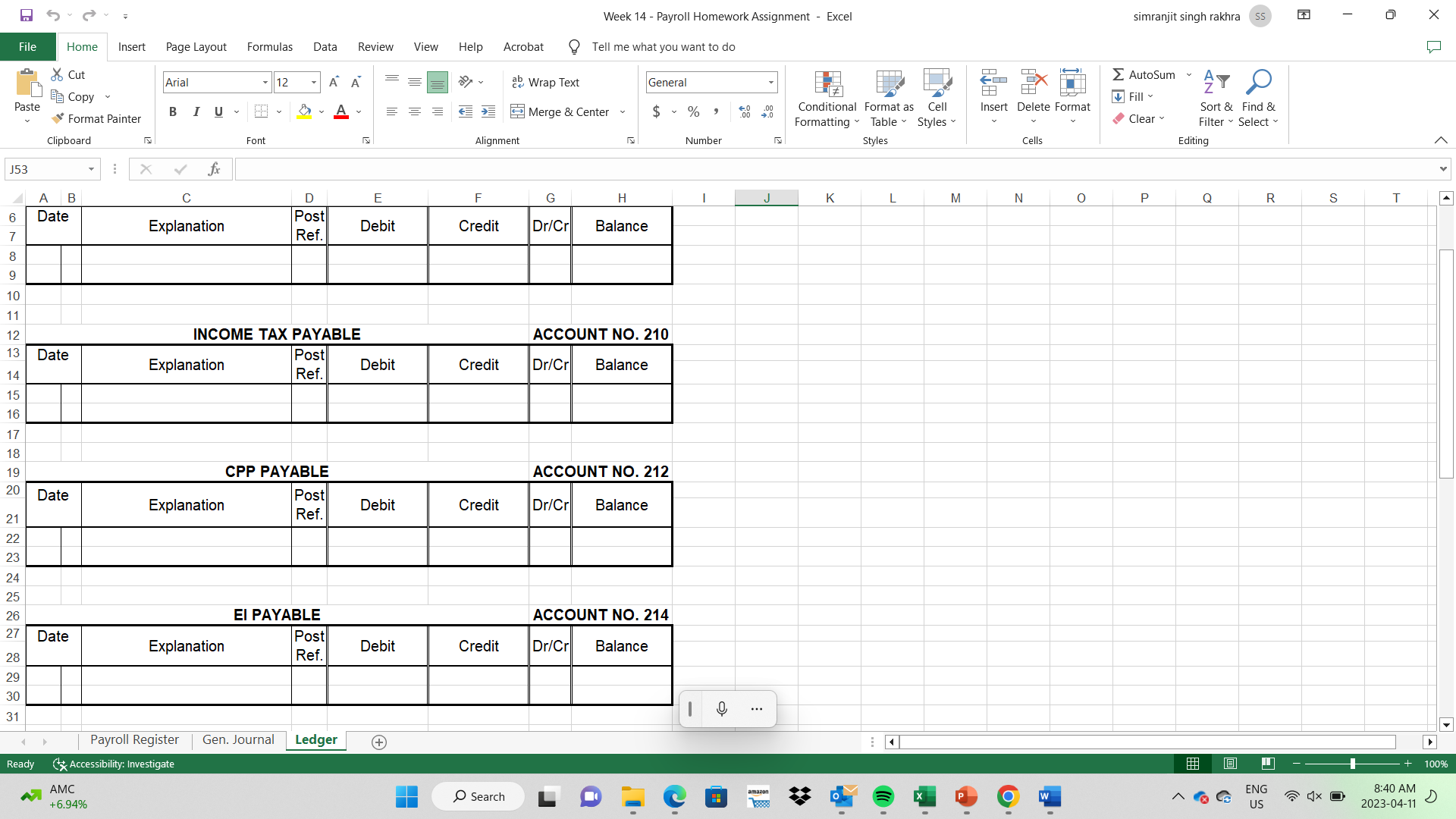Click Tell me what you want to do
This screenshot has height=819, width=1456.
point(664,46)
